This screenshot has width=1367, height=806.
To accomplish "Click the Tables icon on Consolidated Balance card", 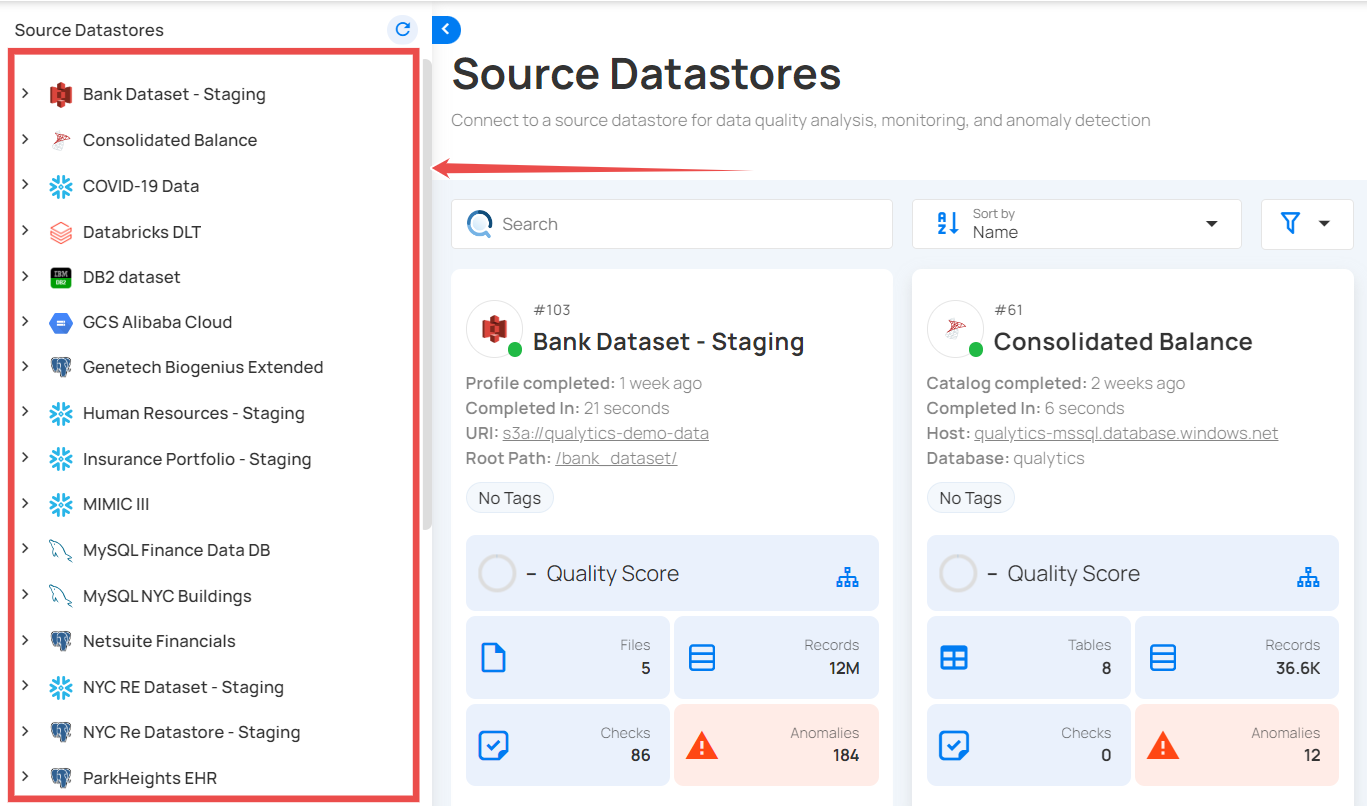I will 954,657.
